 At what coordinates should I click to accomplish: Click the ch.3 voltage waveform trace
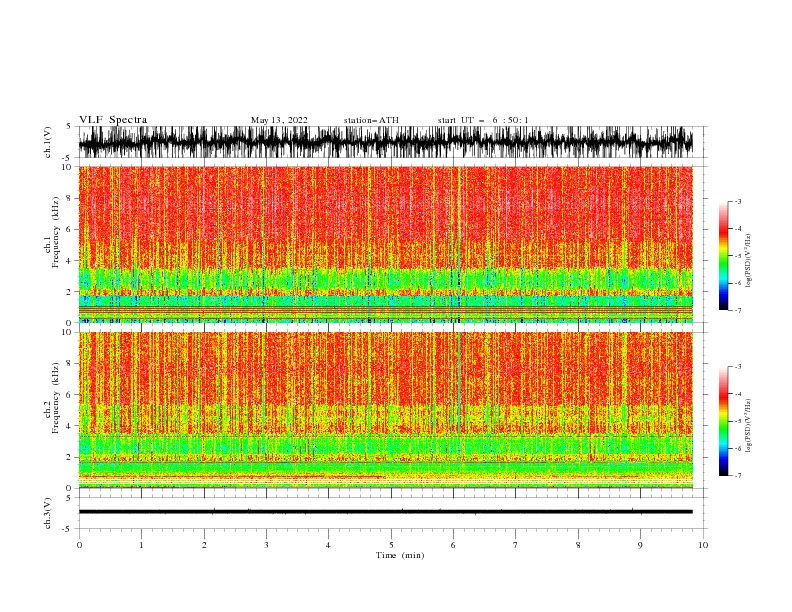pos(386,512)
